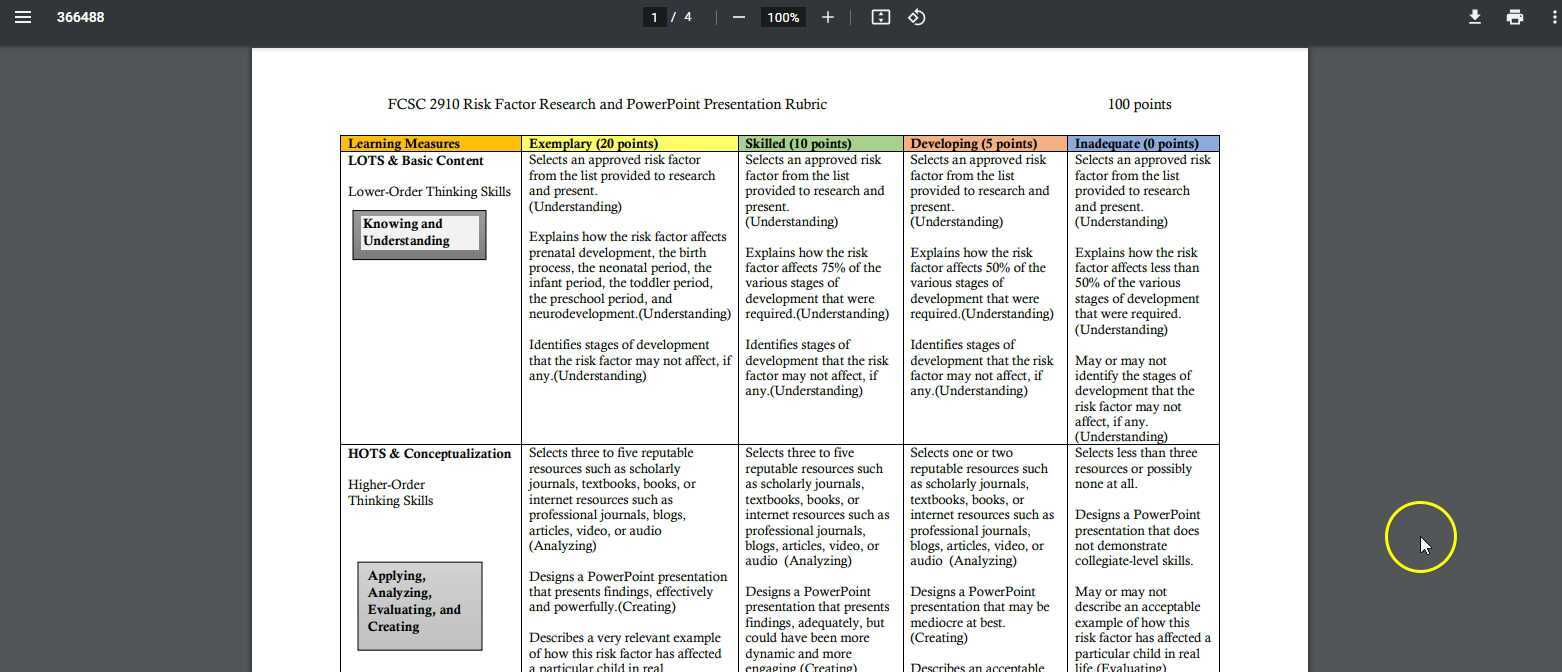
Task: Open the three-dot more options menu
Action: [x=1551, y=17]
